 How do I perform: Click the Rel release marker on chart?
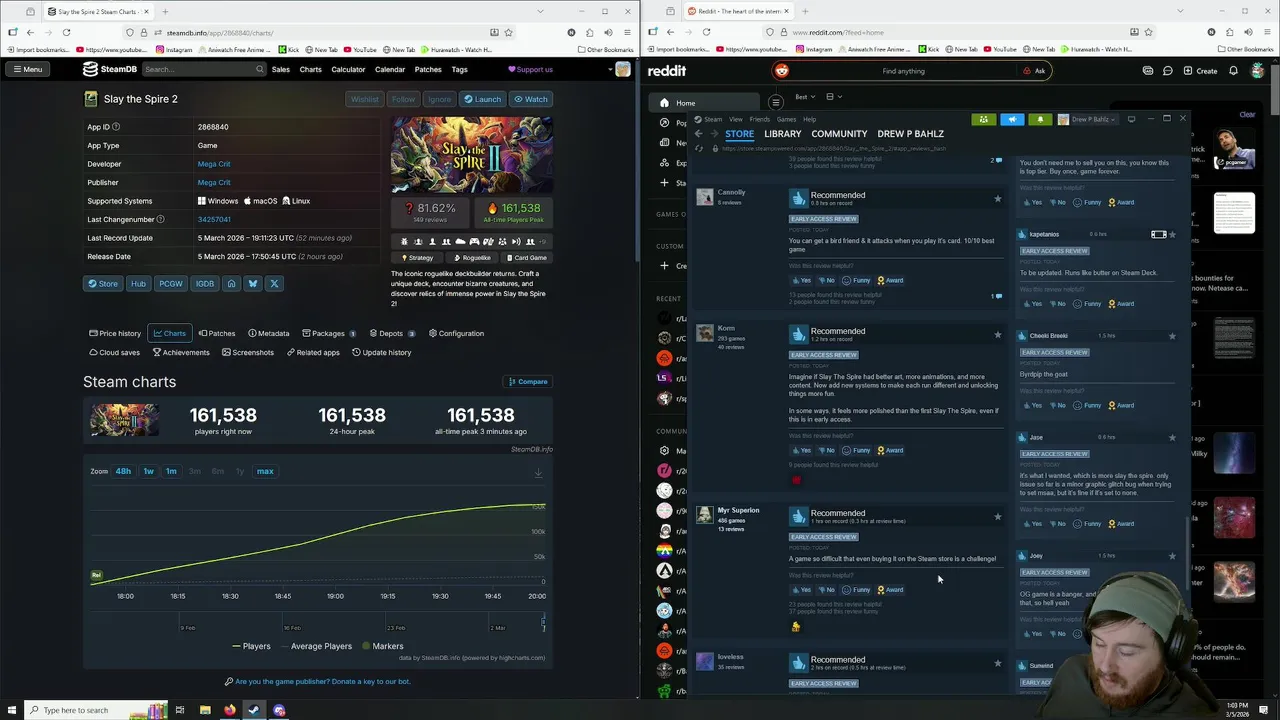point(96,575)
